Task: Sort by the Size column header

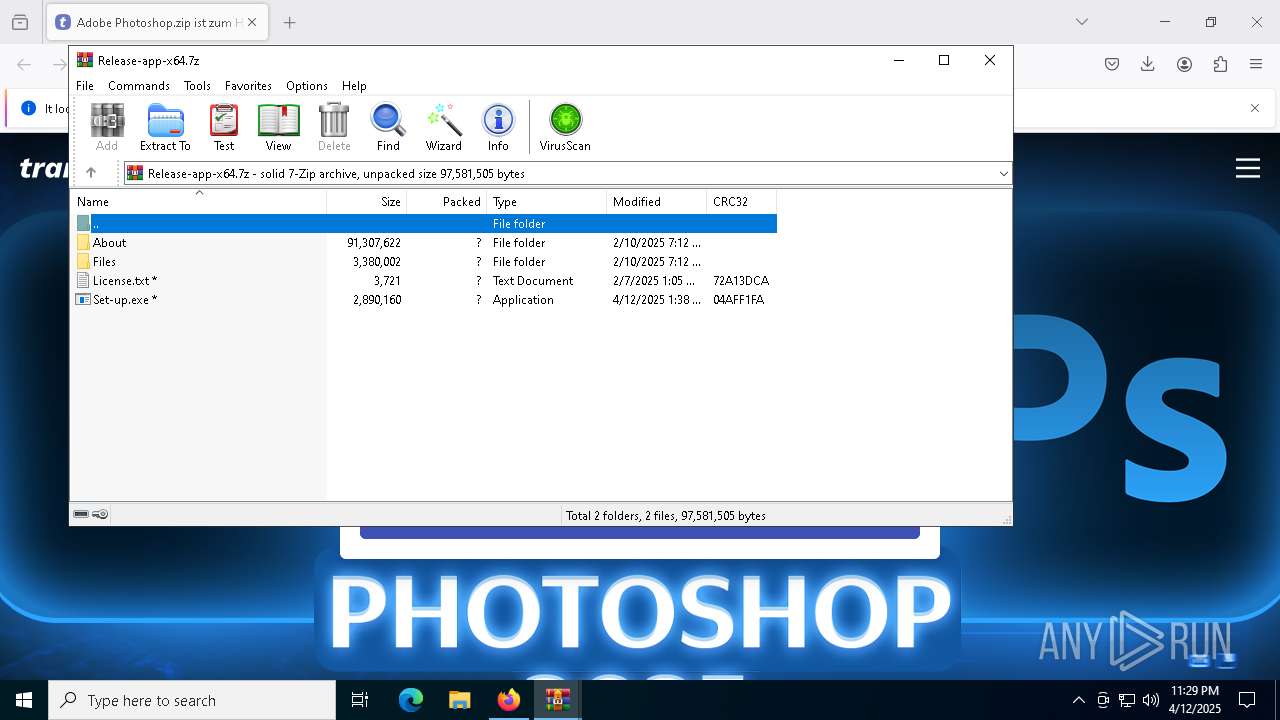Action: pyautogui.click(x=367, y=202)
